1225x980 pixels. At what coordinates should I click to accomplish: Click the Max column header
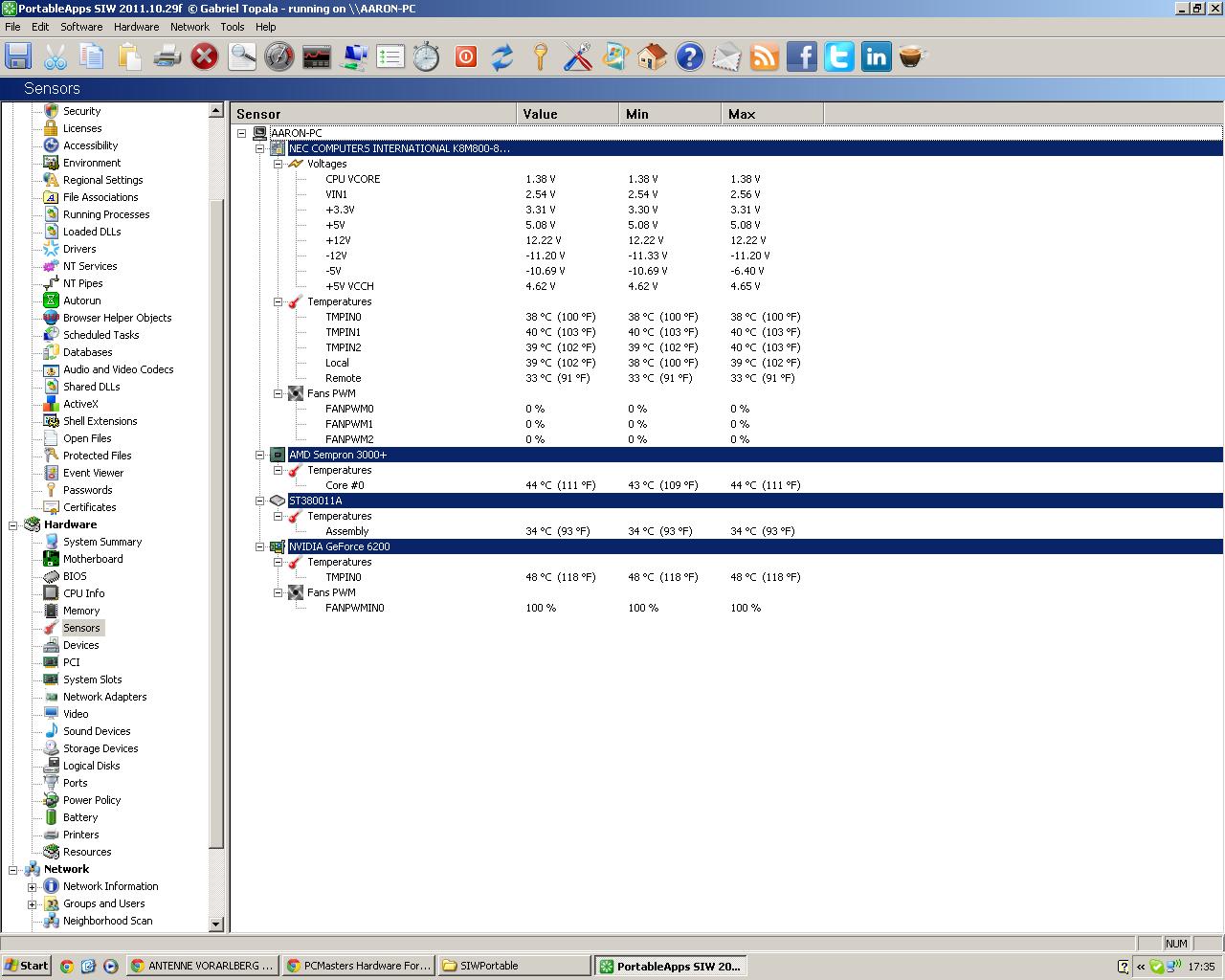point(772,114)
